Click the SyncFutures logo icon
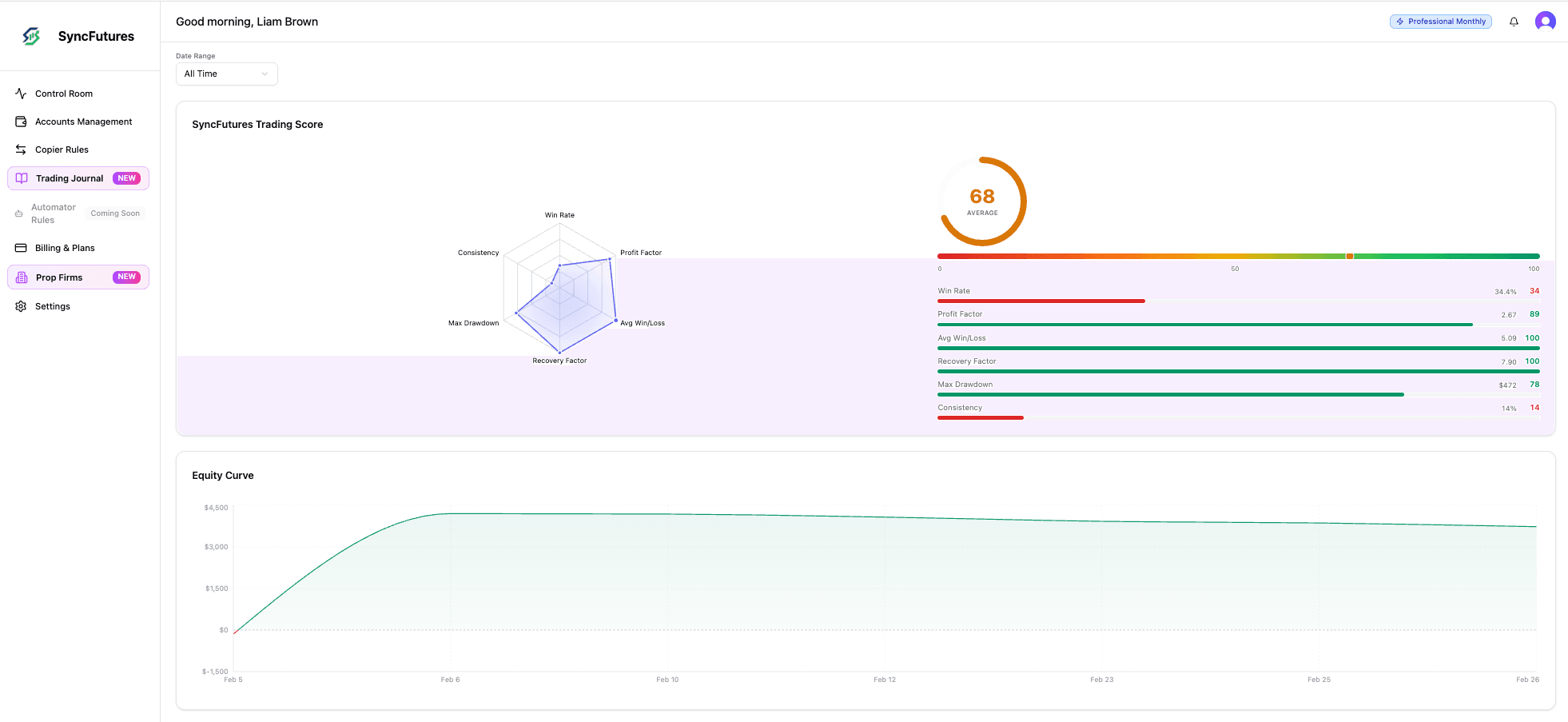1568x722 pixels. click(x=31, y=36)
